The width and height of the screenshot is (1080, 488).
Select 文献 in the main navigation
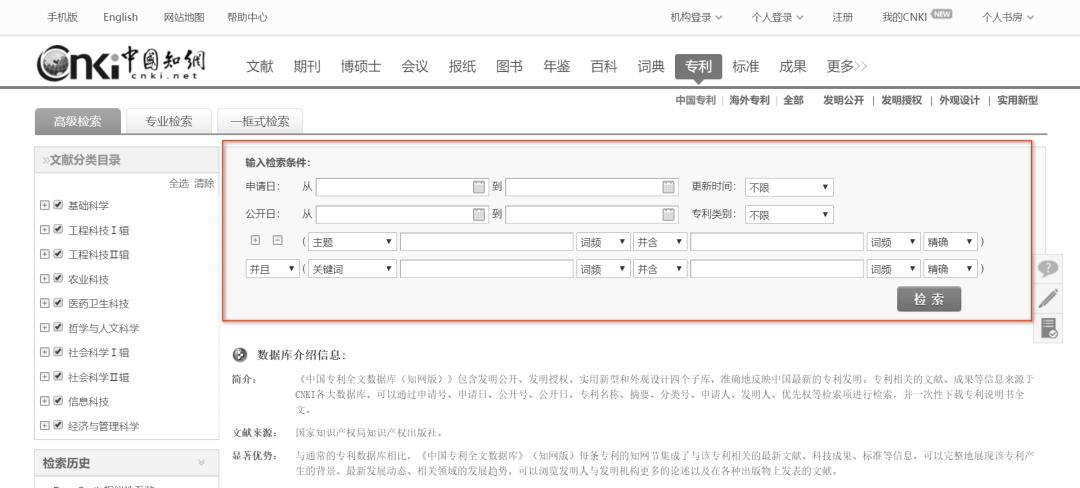coord(260,66)
